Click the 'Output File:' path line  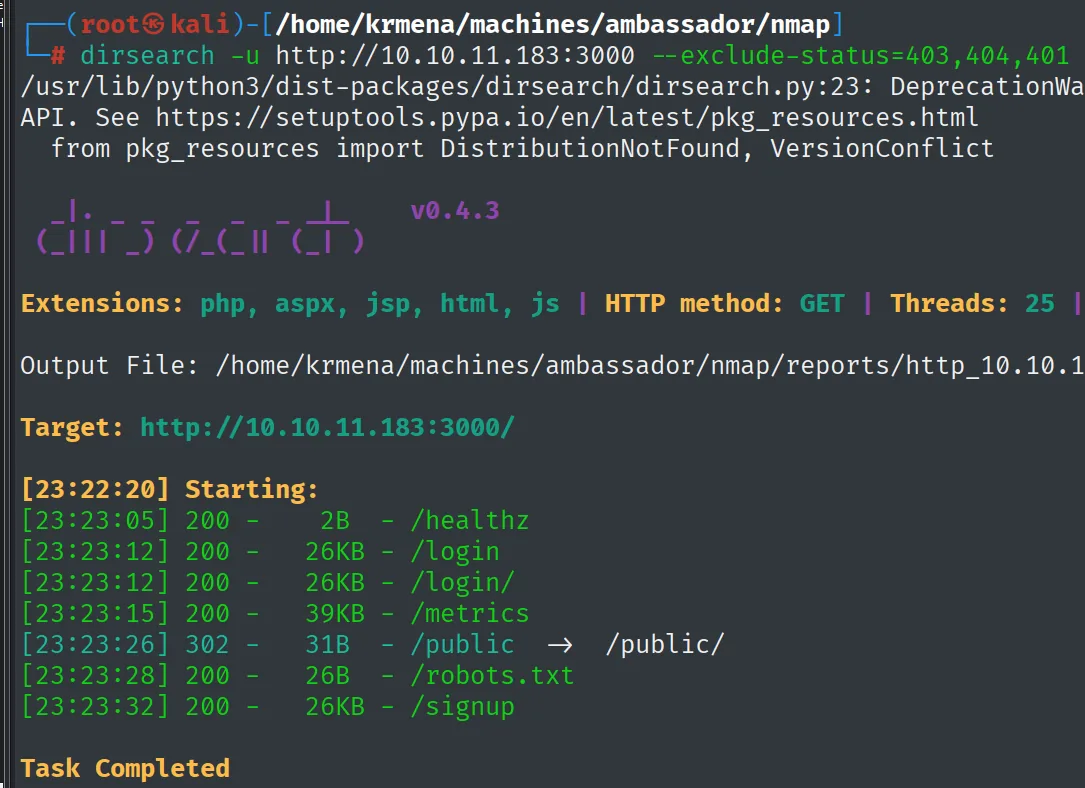click(x=552, y=365)
